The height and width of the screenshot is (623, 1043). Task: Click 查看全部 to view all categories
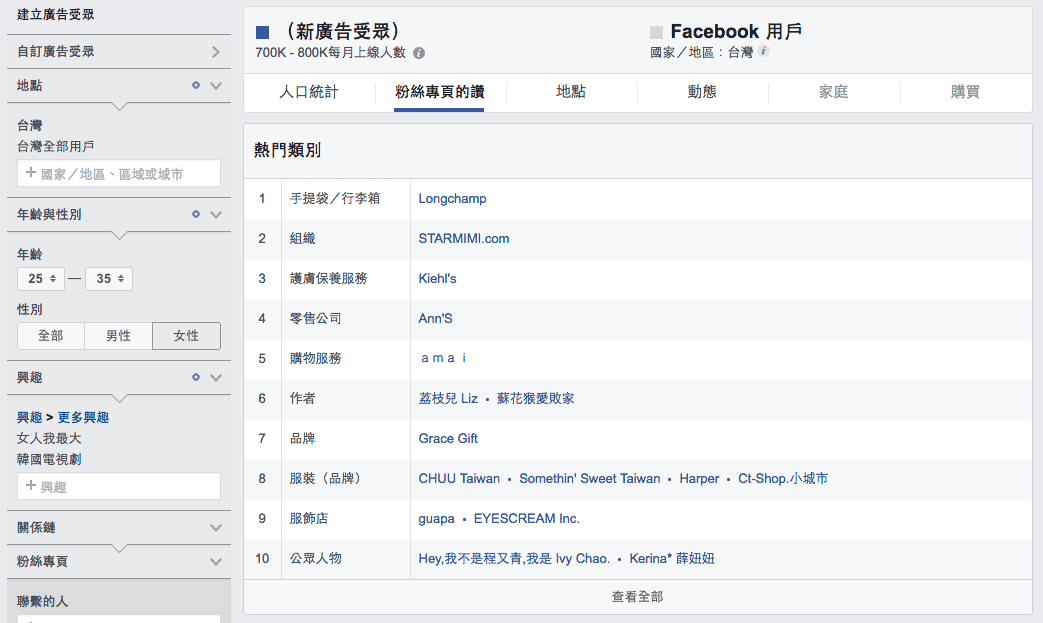637,597
